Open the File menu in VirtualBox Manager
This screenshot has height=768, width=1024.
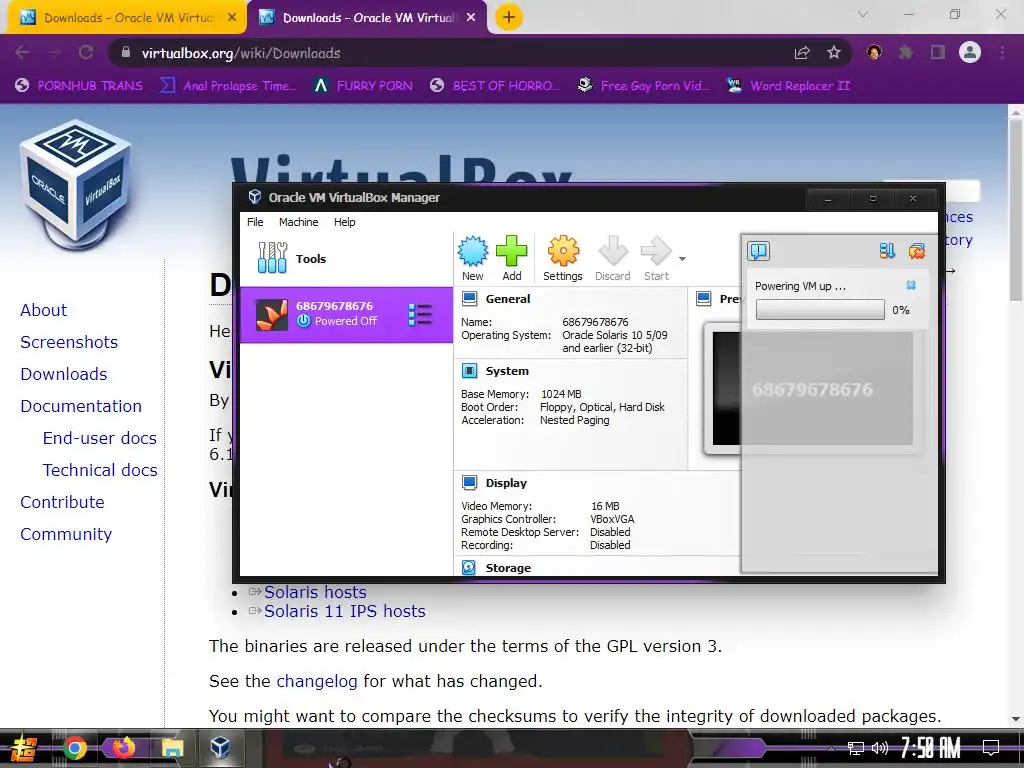255,222
